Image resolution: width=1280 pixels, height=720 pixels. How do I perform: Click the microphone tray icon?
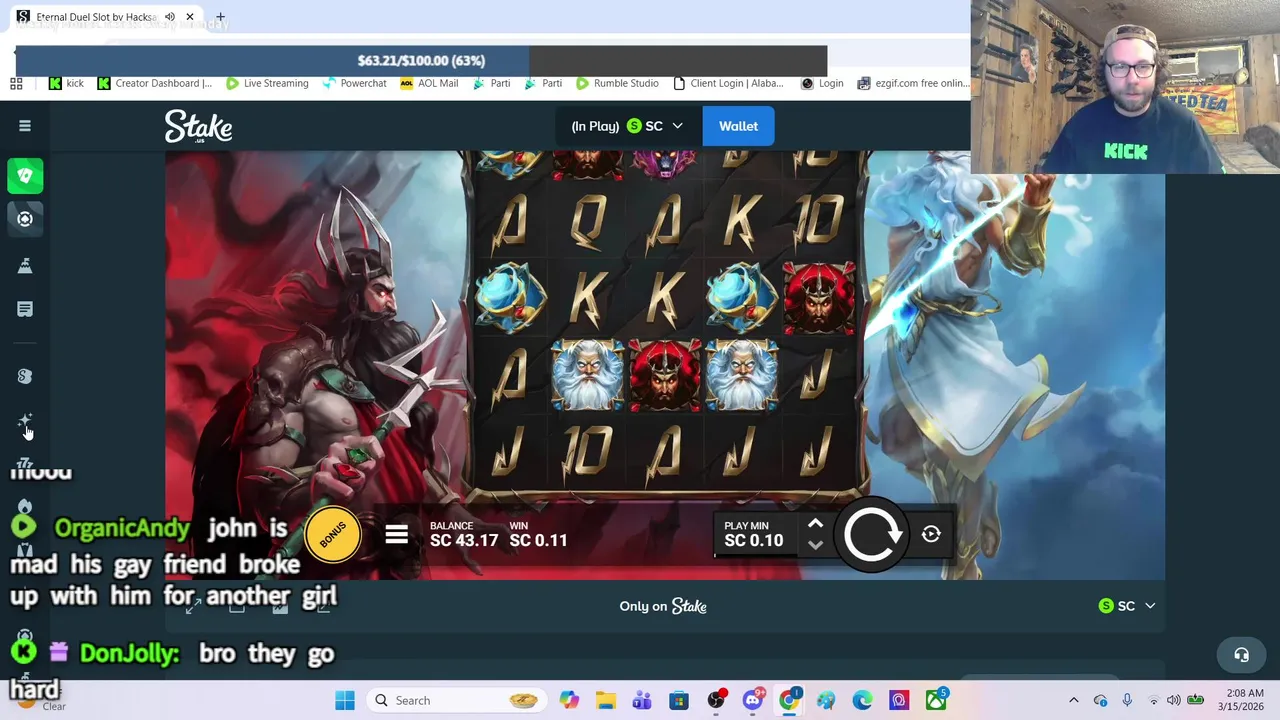click(1127, 700)
